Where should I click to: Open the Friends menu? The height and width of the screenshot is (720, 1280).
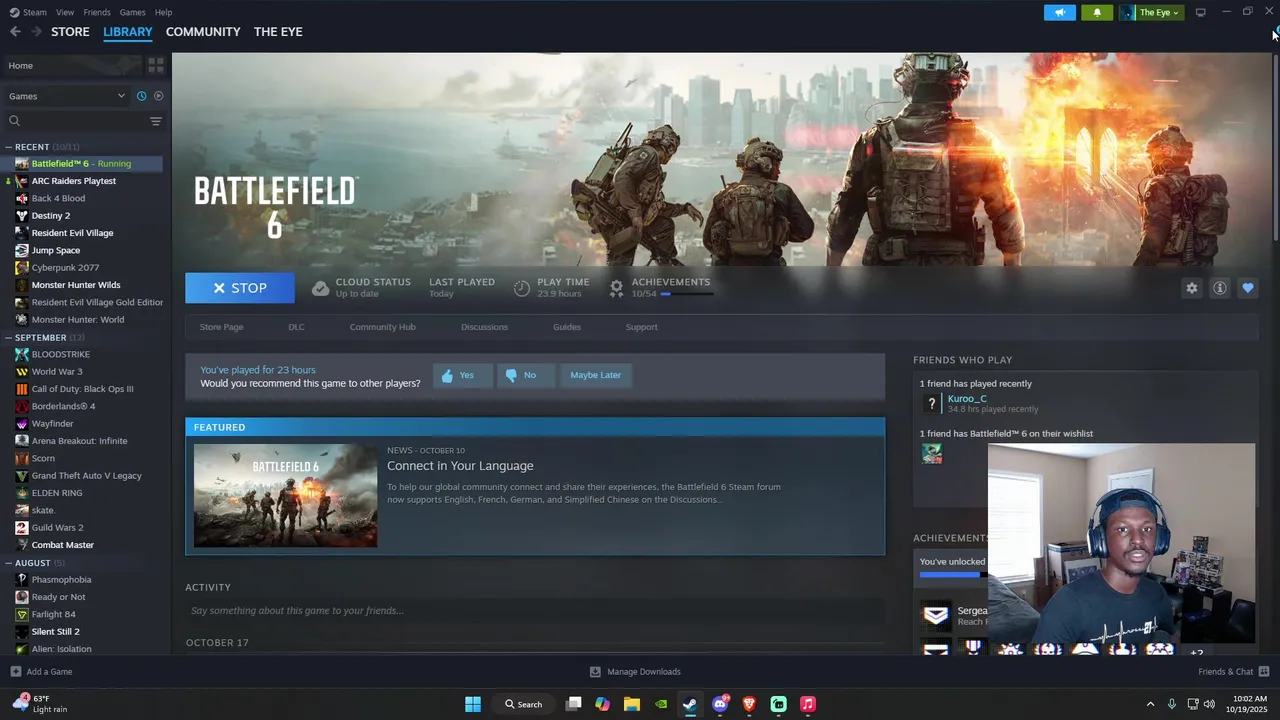pyautogui.click(x=97, y=12)
